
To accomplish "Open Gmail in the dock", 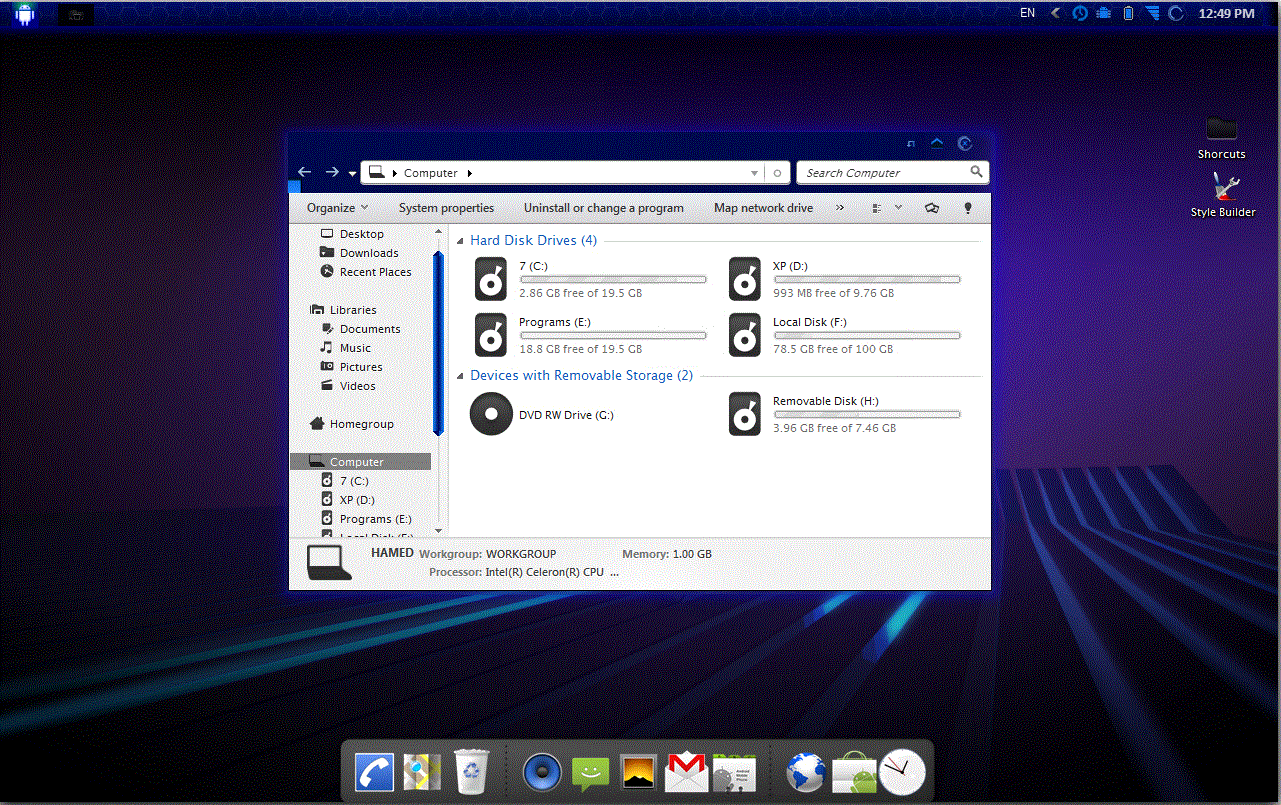I will tap(686, 772).
